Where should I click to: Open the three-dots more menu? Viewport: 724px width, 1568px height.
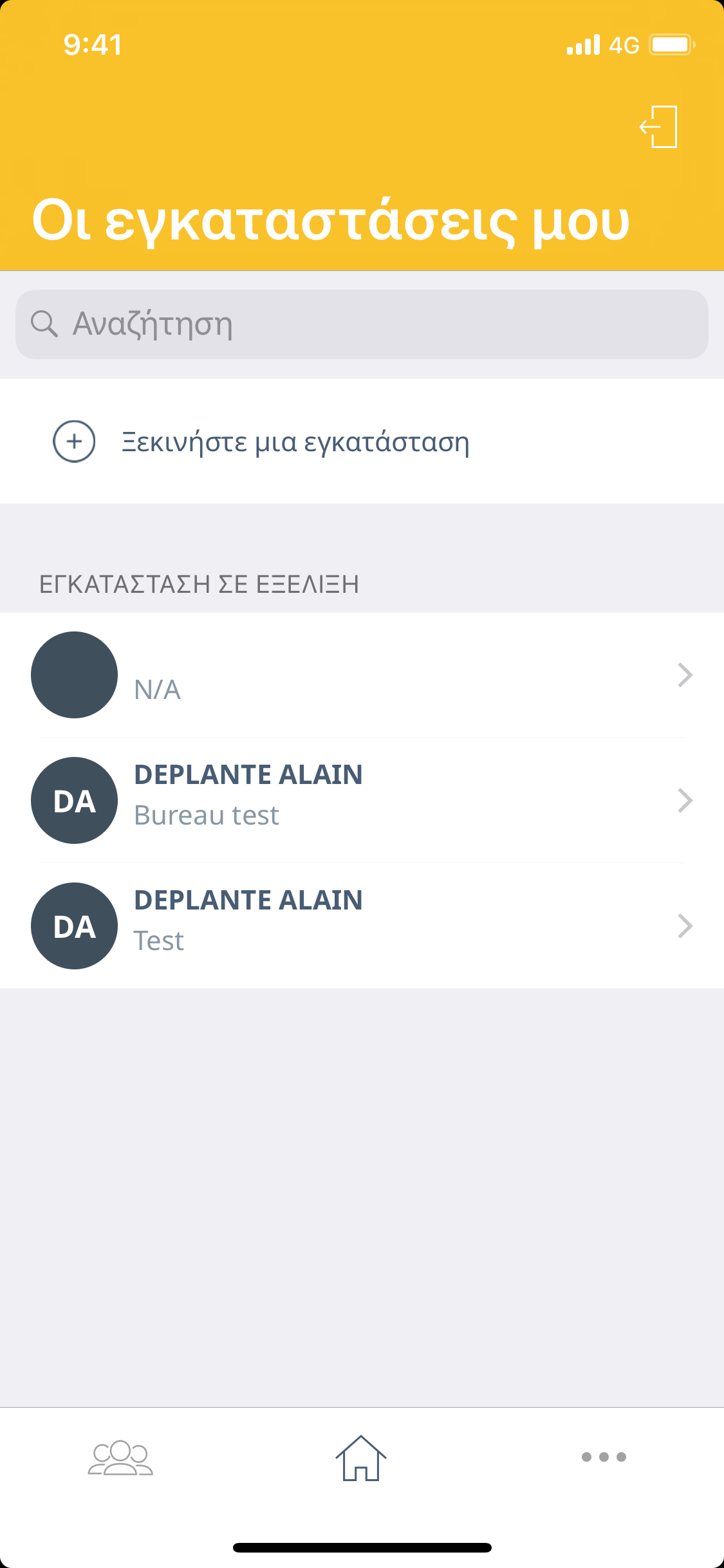[x=604, y=1457]
